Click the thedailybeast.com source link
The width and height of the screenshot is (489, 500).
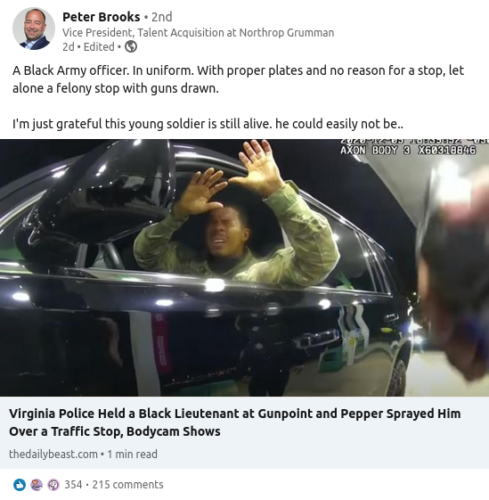(x=53, y=454)
